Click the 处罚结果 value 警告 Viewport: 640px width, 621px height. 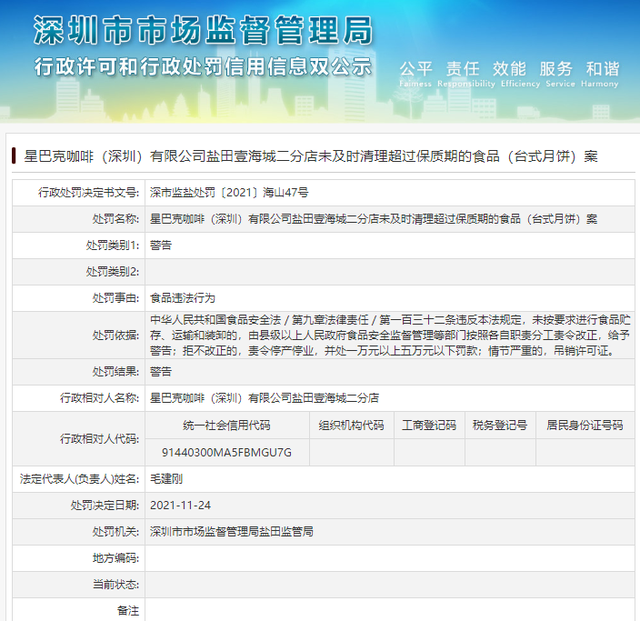(160, 371)
